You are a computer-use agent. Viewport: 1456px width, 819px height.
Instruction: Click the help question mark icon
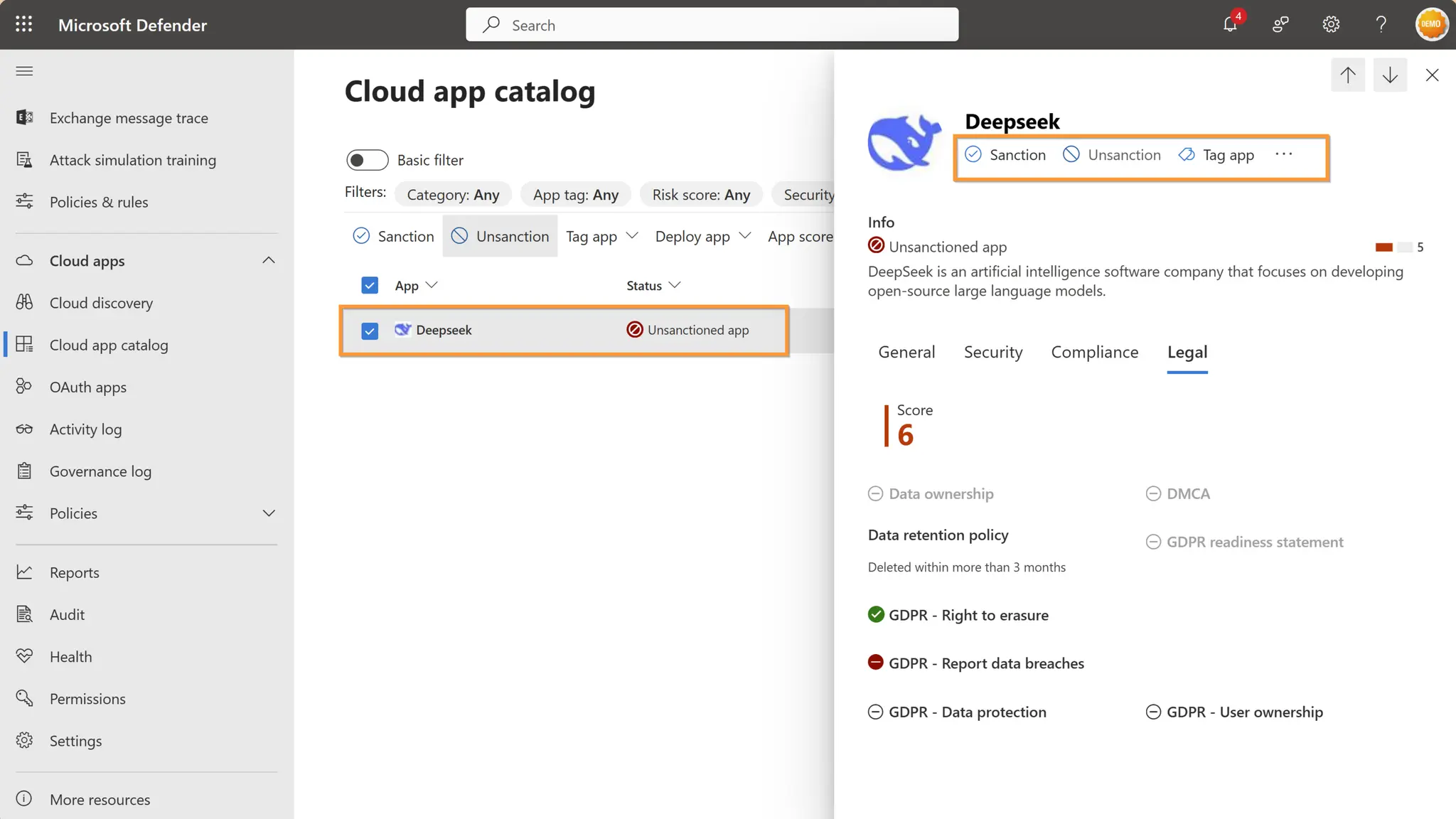tap(1381, 25)
